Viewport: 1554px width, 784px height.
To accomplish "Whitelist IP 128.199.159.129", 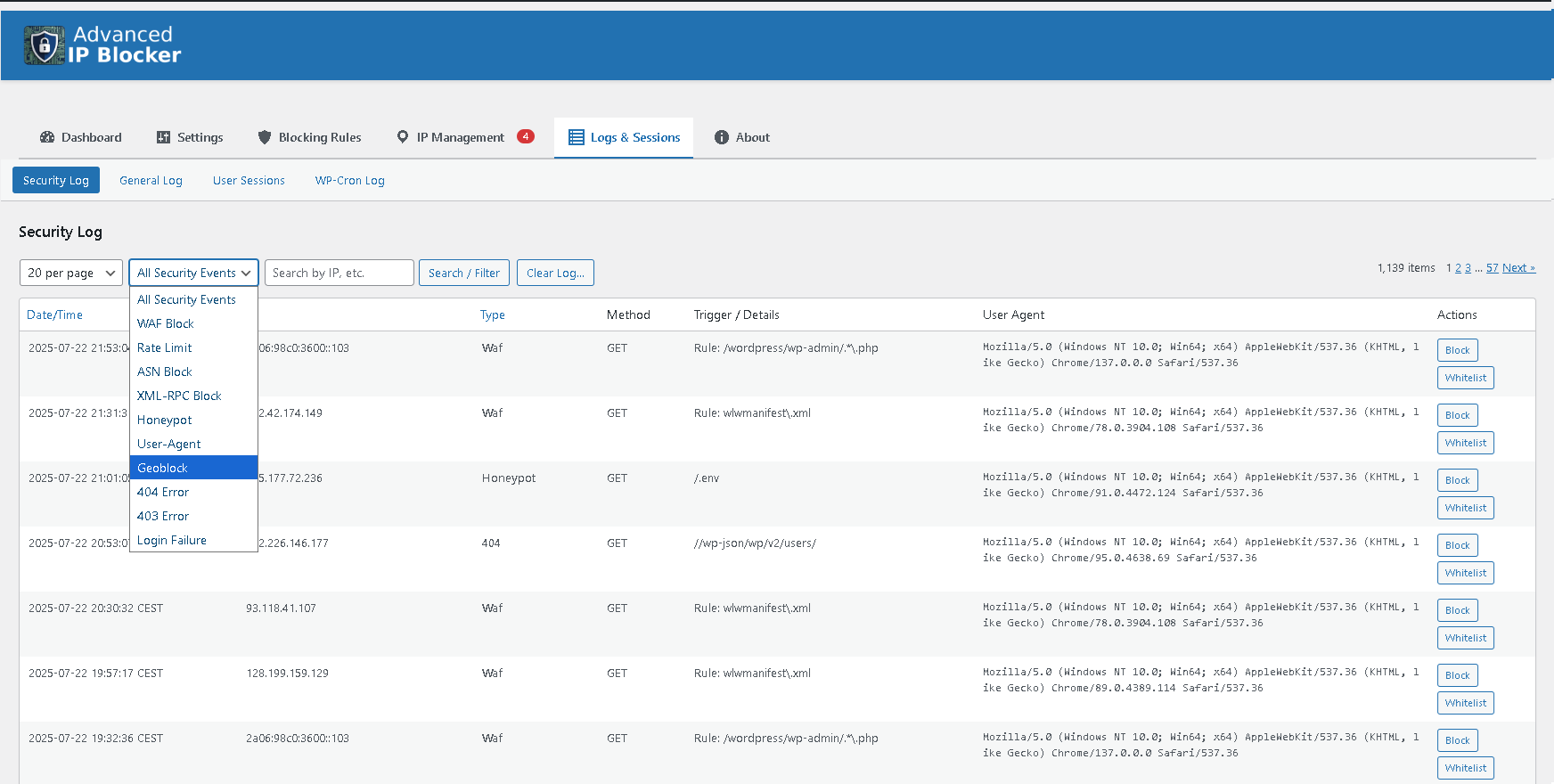I will click(x=1466, y=703).
